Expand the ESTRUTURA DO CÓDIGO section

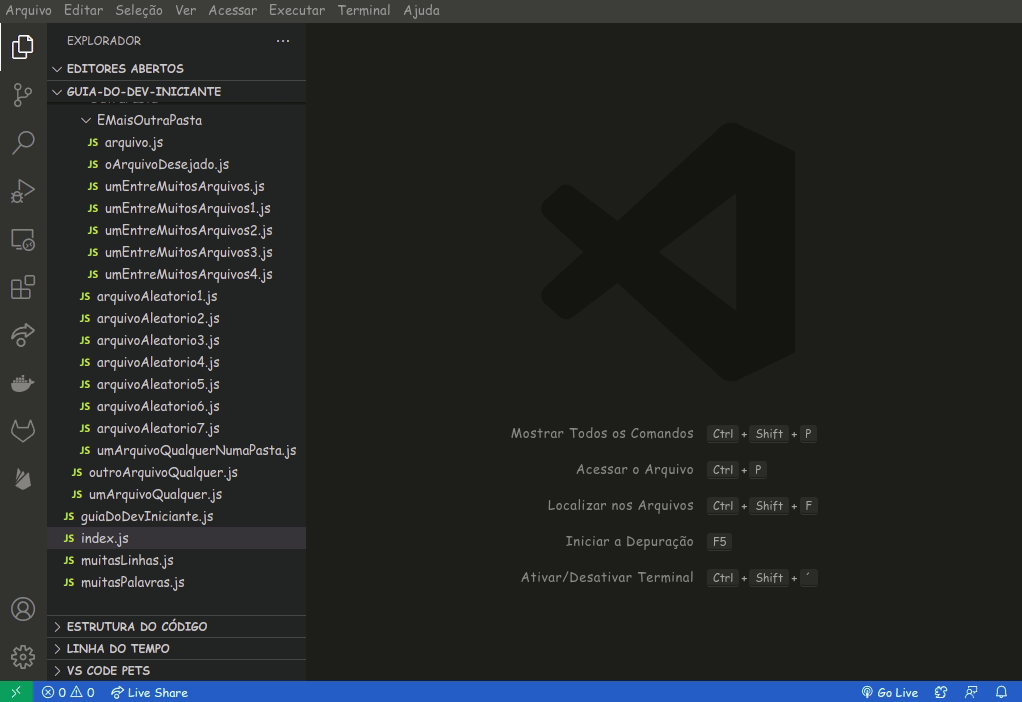click(x=136, y=627)
